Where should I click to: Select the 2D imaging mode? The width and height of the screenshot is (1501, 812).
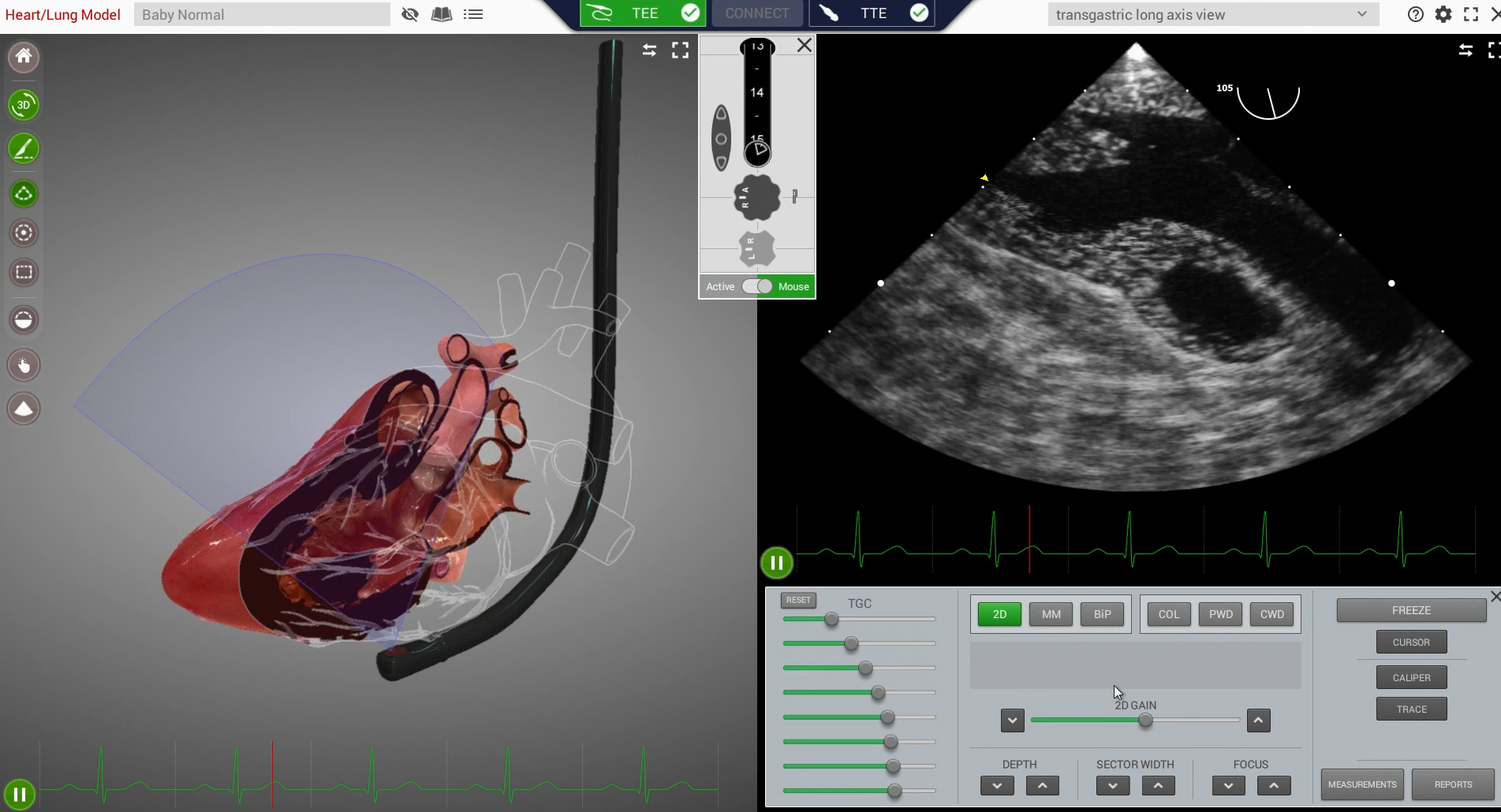tap(999, 614)
